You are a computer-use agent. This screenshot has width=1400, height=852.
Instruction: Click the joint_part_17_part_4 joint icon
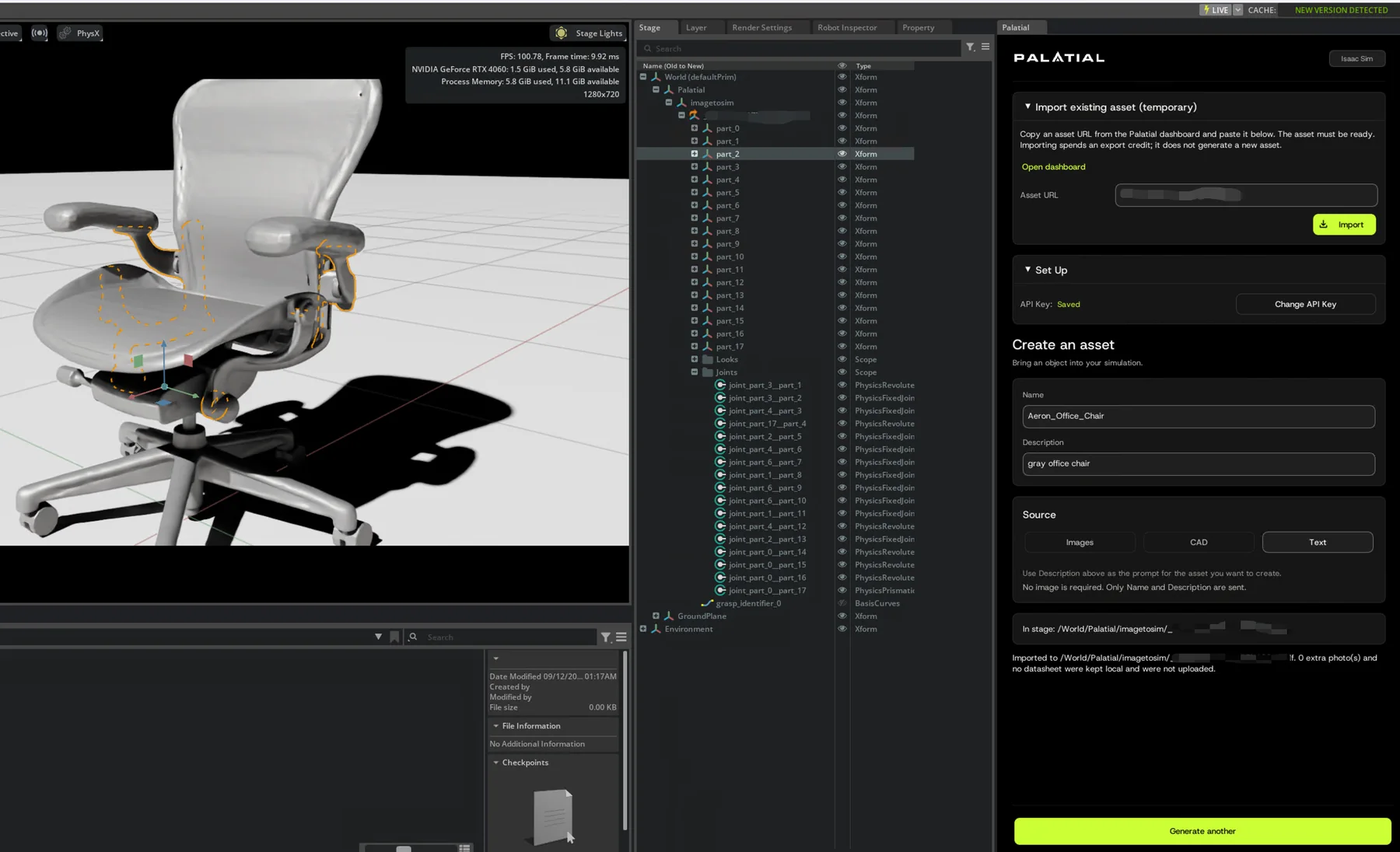click(720, 424)
